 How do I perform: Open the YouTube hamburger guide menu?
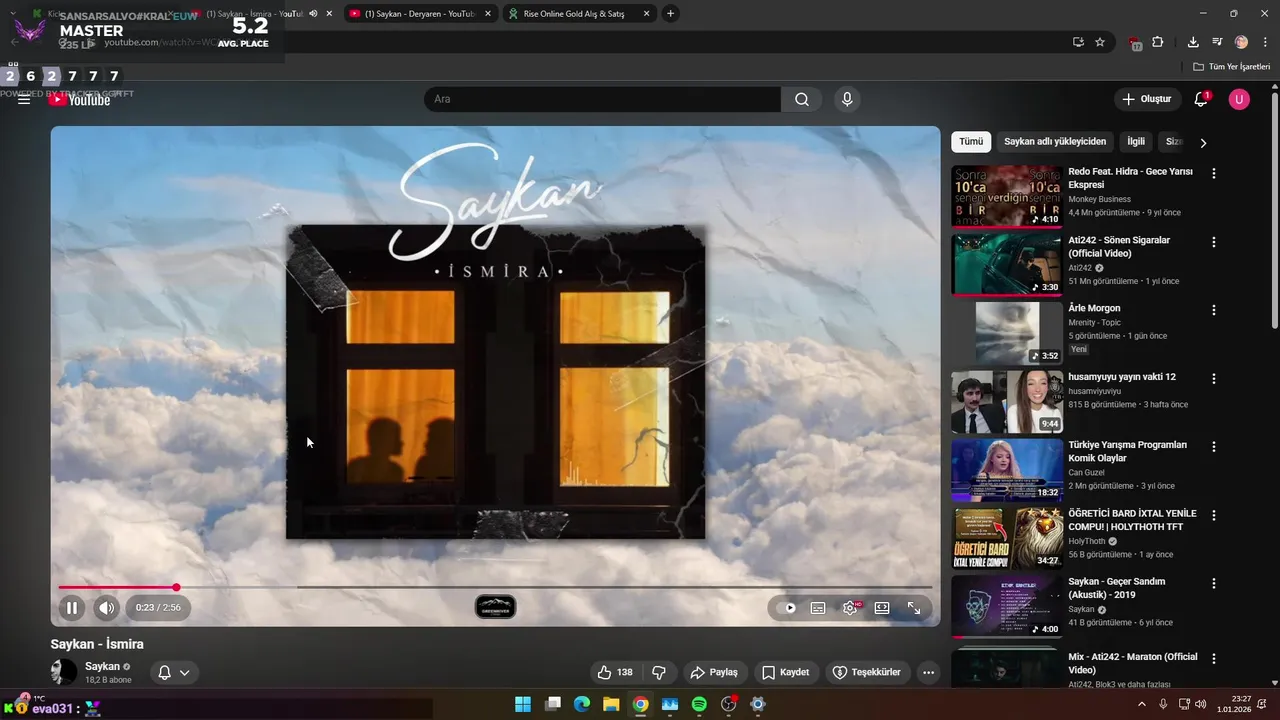pos(24,99)
